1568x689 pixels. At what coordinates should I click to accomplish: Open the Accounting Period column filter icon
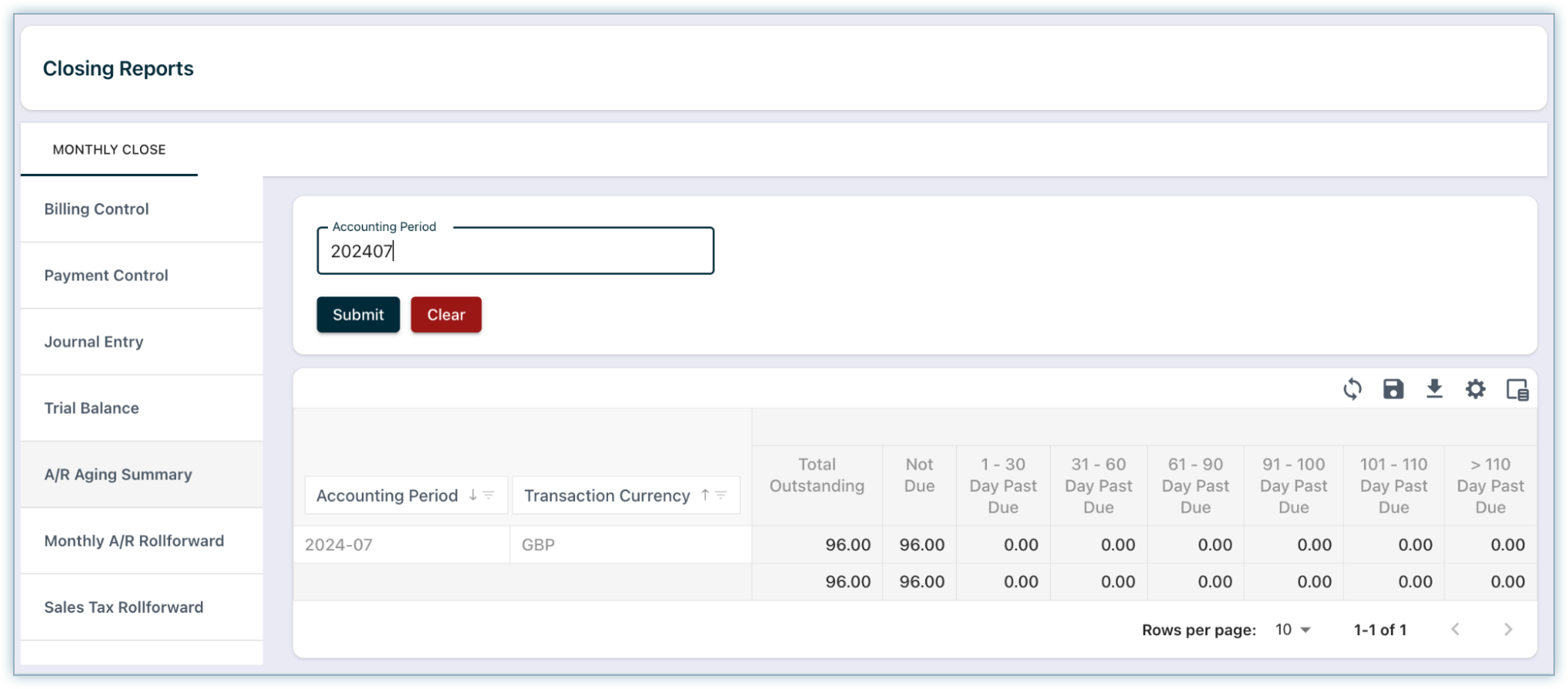[x=489, y=496]
